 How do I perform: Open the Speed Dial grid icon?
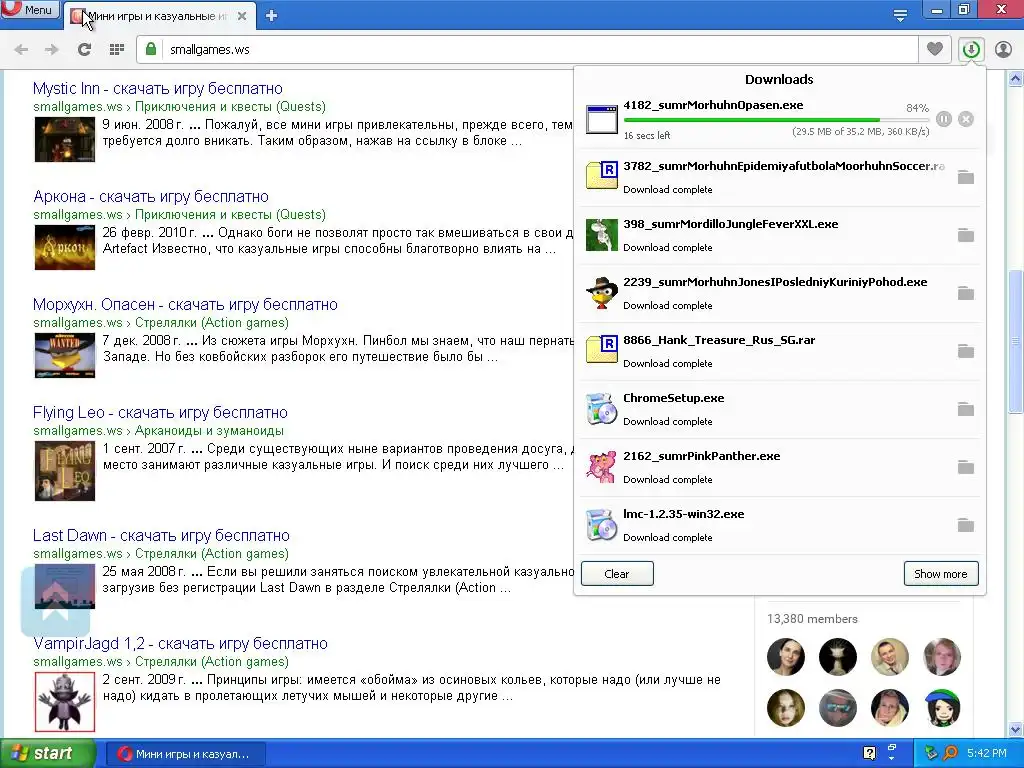coord(117,50)
